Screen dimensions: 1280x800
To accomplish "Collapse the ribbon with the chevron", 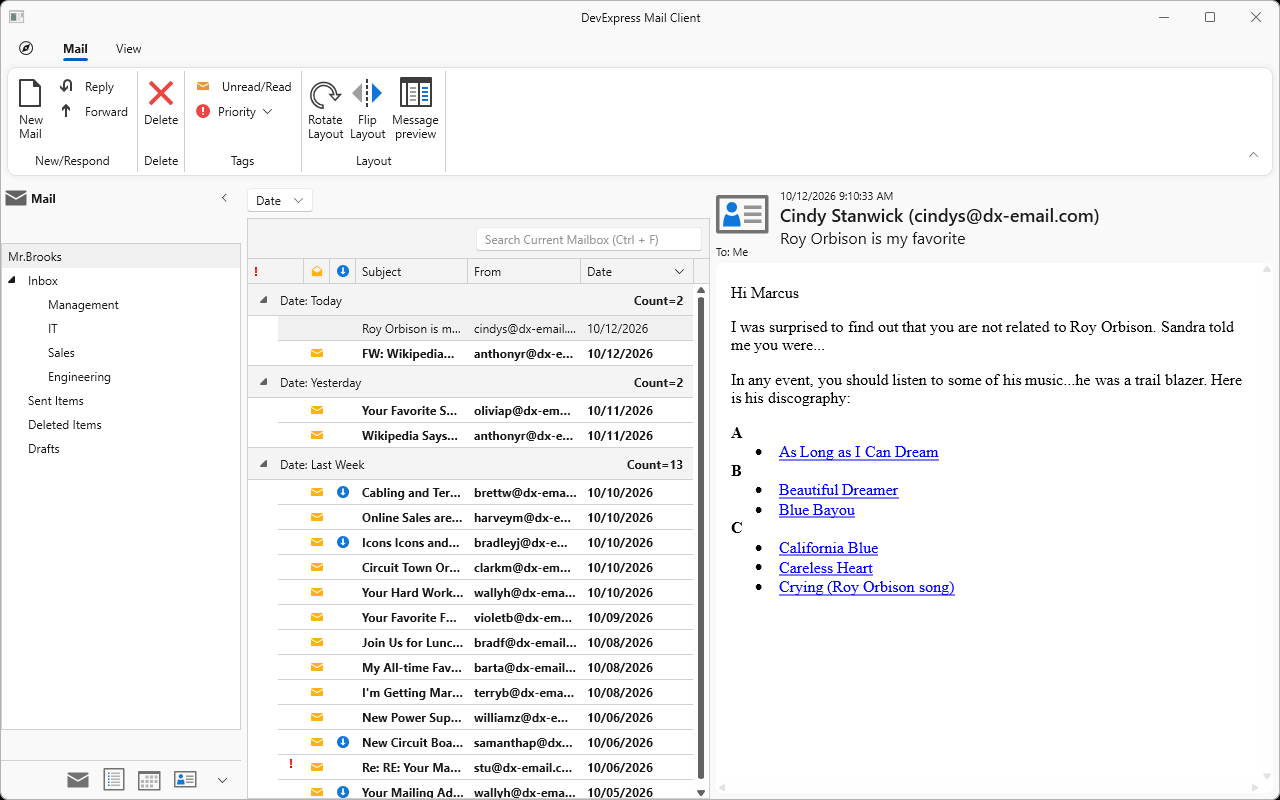I will [1254, 154].
